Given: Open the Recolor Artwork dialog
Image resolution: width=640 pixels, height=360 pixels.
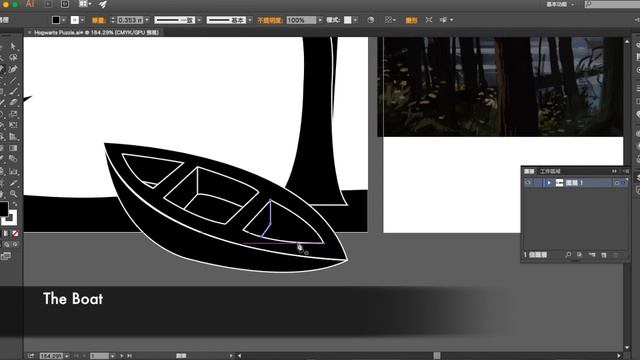Looking at the screenshot, I should pos(371,20).
